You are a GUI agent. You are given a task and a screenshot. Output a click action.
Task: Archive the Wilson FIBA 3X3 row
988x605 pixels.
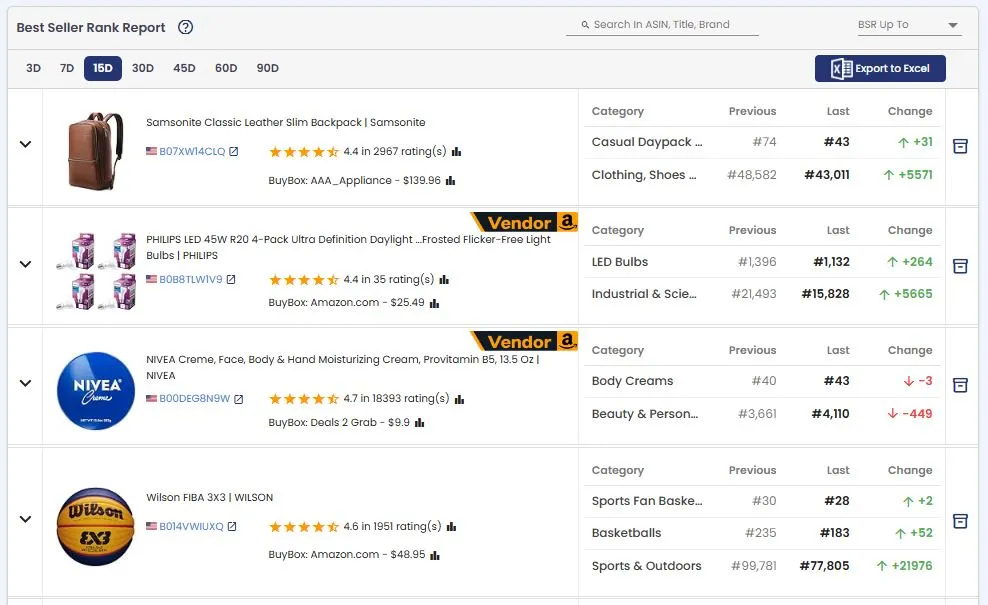click(x=960, y=521)
